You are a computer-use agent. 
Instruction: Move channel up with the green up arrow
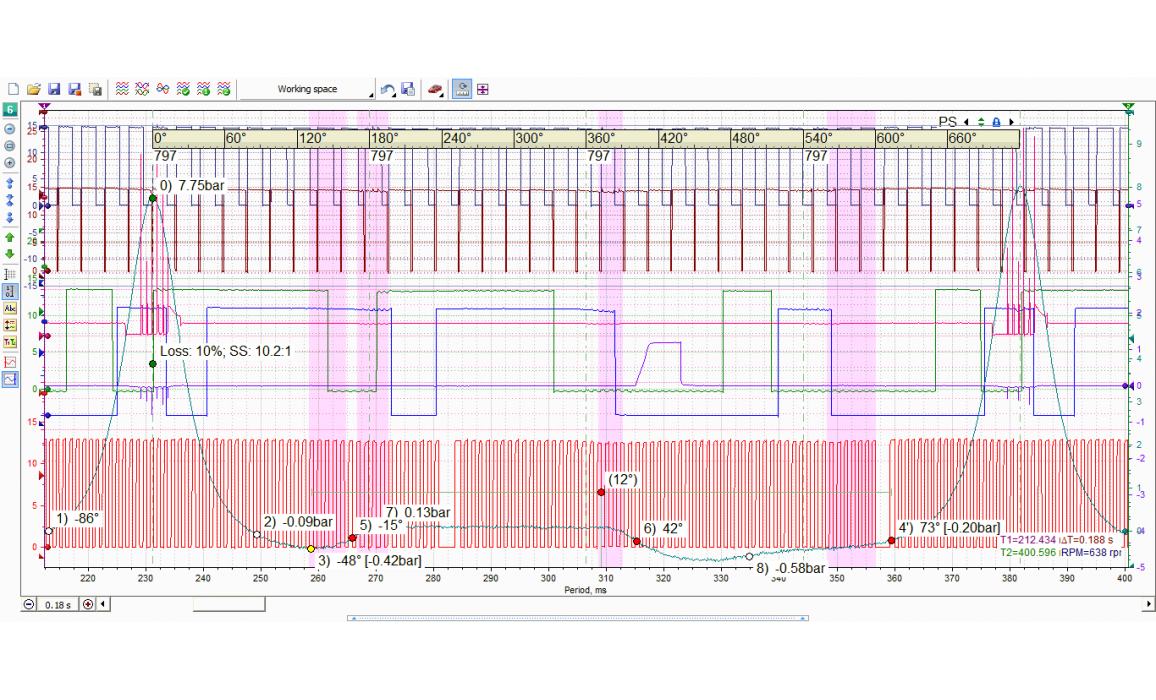click(x=10, y=237)
